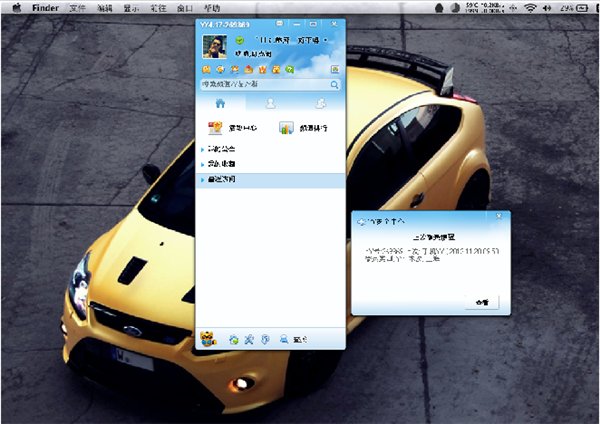The width and height of the screenshot is (600, 424).
Task: Click the Wi-Fi icon in menu bar
Action: [530, 8]
